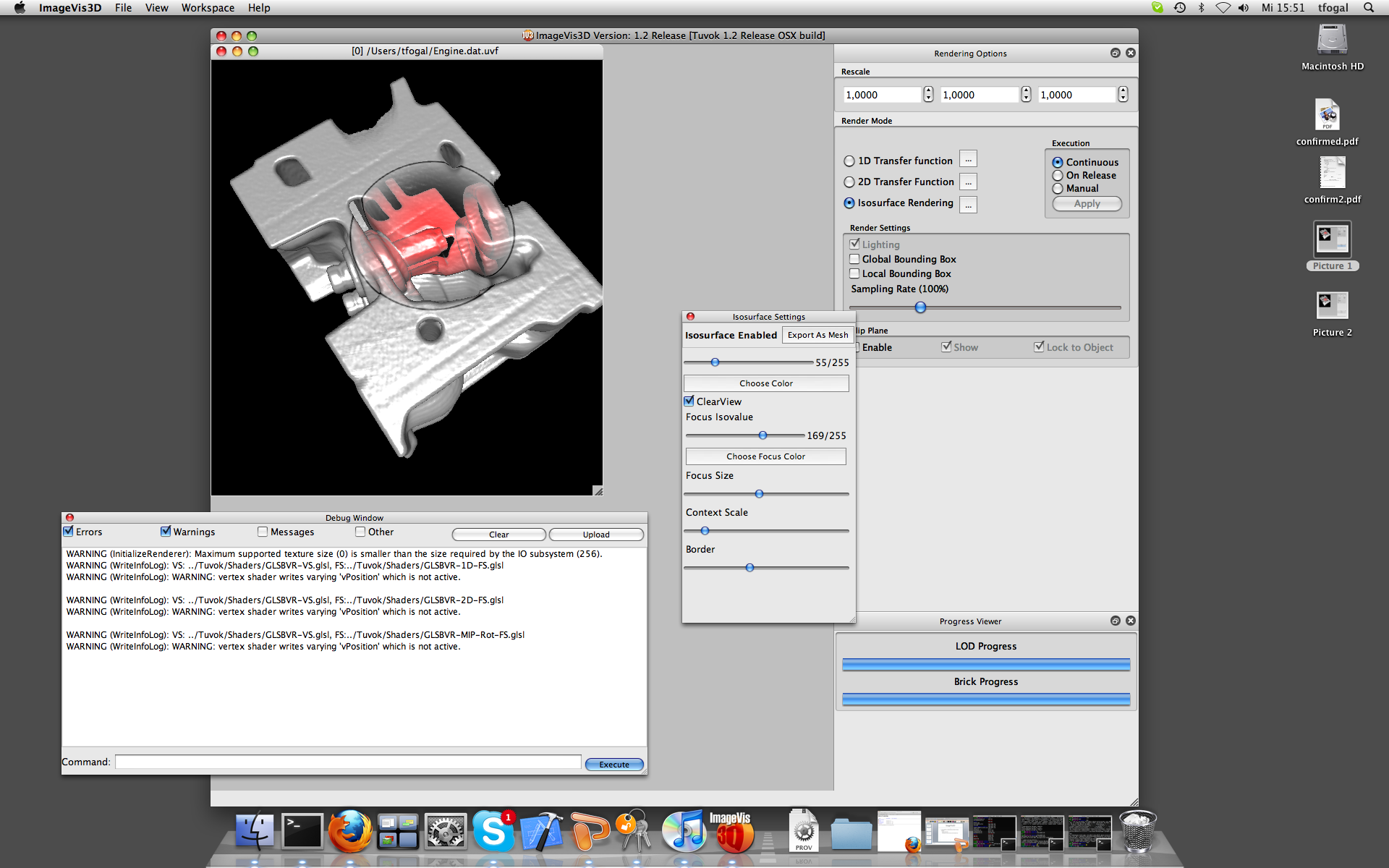Click first Rescale value stepper
1389x868 pixels.
click(928, 95)
